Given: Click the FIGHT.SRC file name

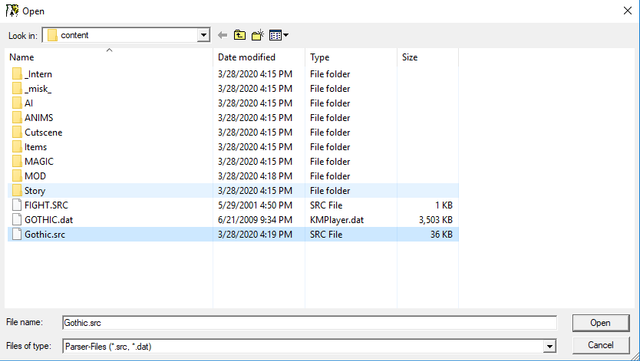Looking at the screenshot, I should pyautogui.click(x=46, y=205).
